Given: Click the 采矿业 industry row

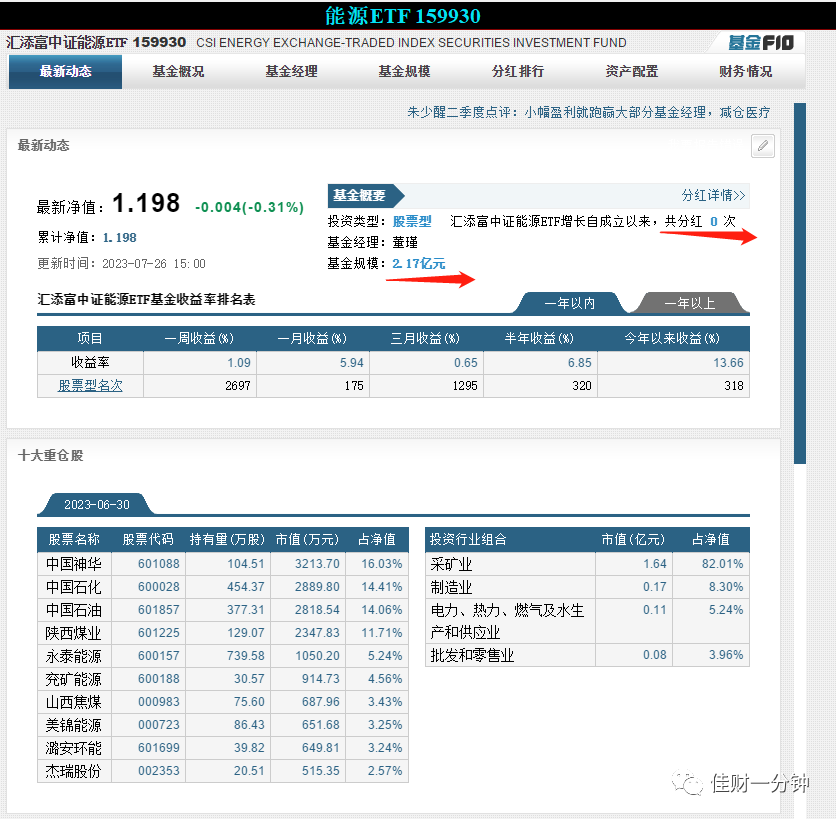Looking at the screenshot, I should coord(587,564).
